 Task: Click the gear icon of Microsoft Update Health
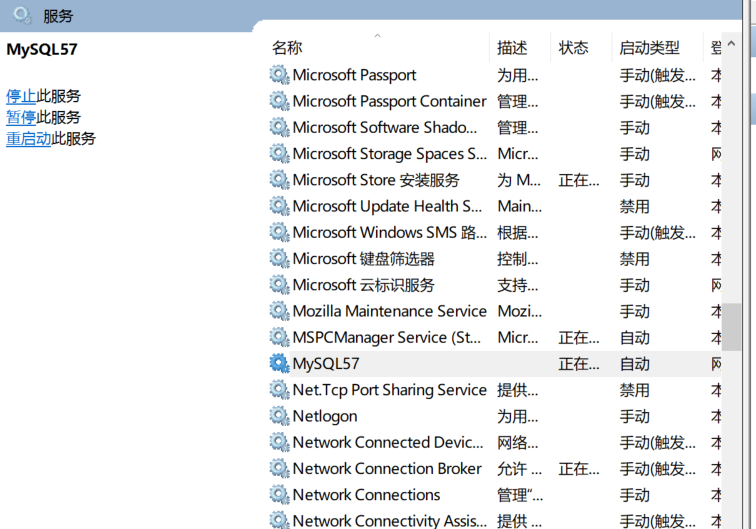pyautogui.click(x=279, y=206)
